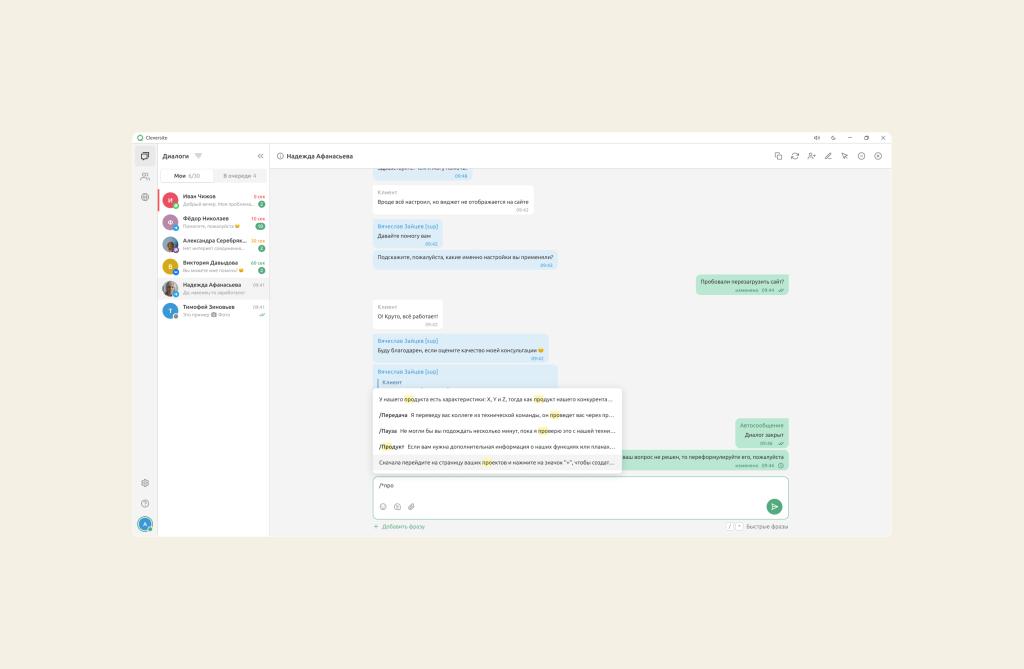Switch to the 'В очереди 4' tab
Viewport: 1024px width, 669px height.
pos(240,176)
